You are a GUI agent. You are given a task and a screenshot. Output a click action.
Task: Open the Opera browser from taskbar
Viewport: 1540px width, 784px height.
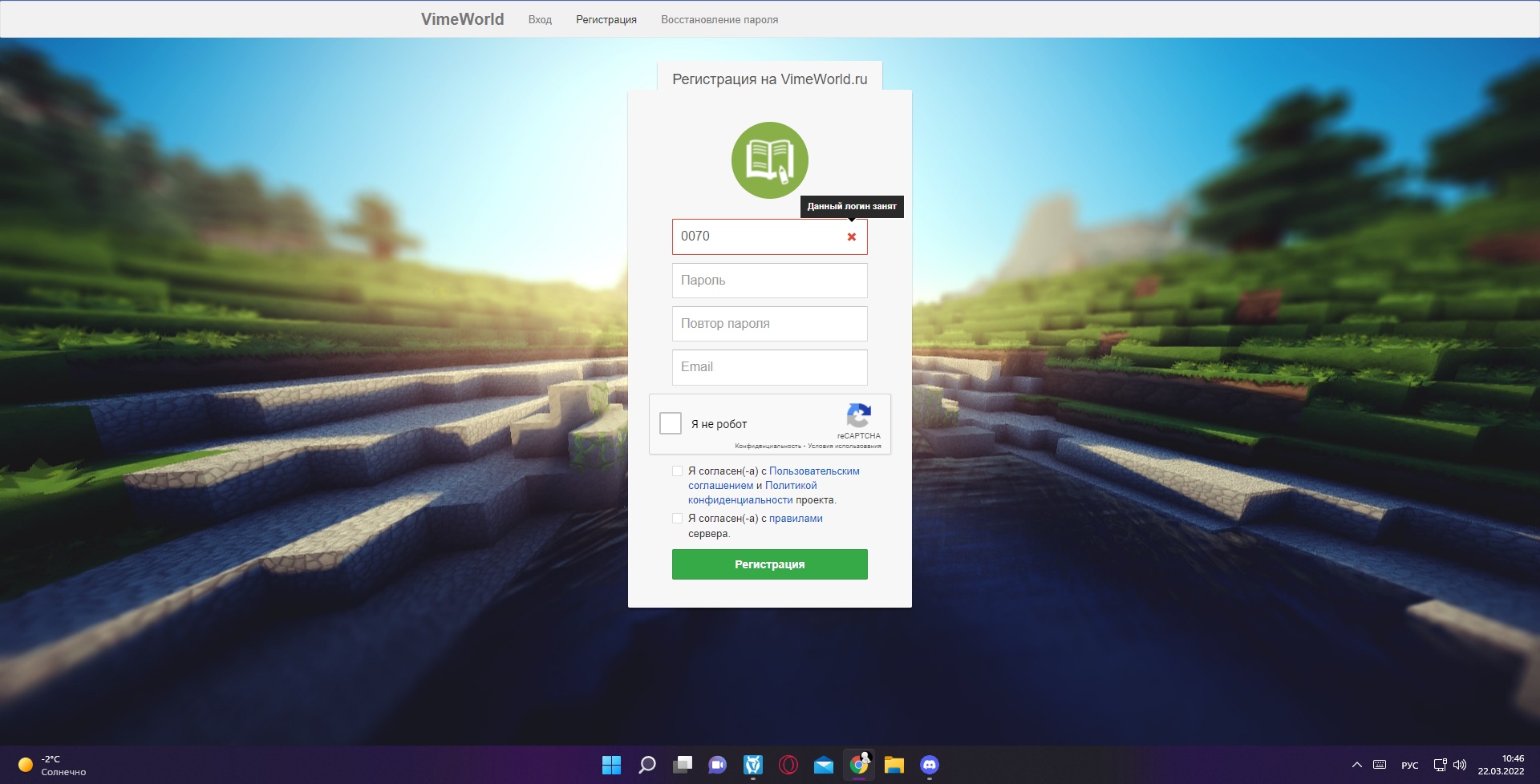788,765
